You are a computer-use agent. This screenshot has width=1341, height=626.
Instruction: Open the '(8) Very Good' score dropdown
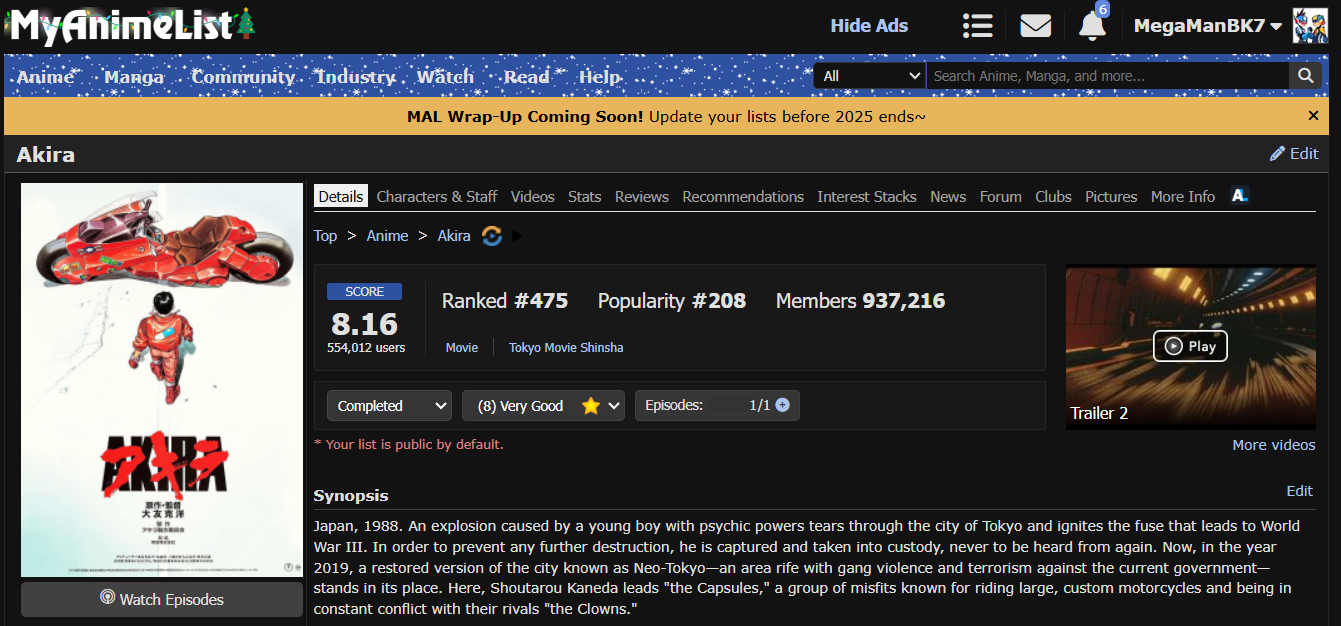click(x=543, y=405)
